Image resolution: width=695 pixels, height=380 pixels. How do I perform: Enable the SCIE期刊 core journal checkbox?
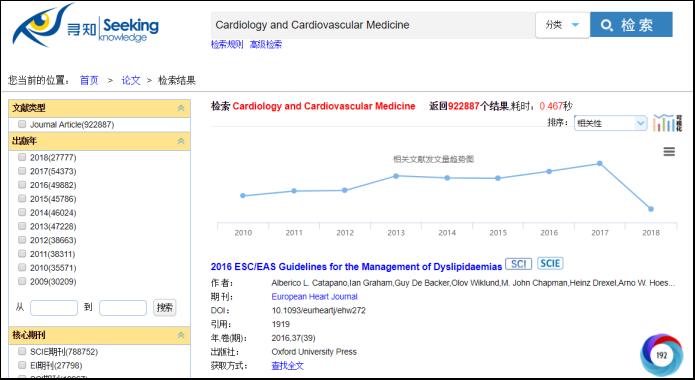click(22, 351)
